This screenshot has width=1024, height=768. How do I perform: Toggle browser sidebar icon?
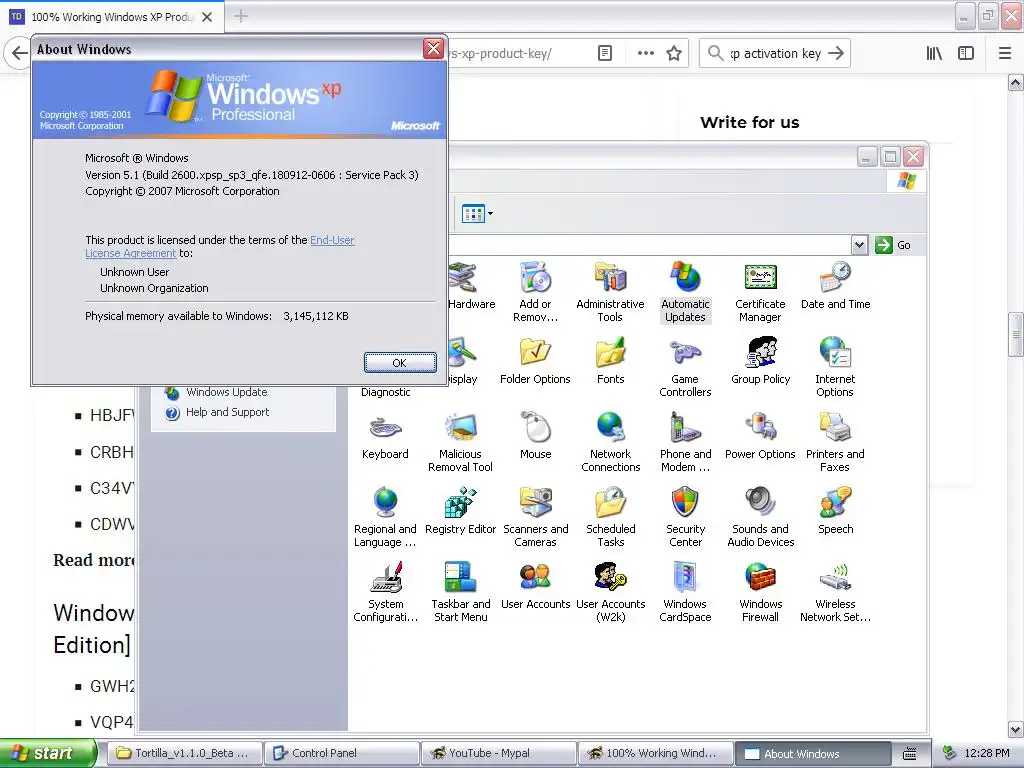coord(965,53)
